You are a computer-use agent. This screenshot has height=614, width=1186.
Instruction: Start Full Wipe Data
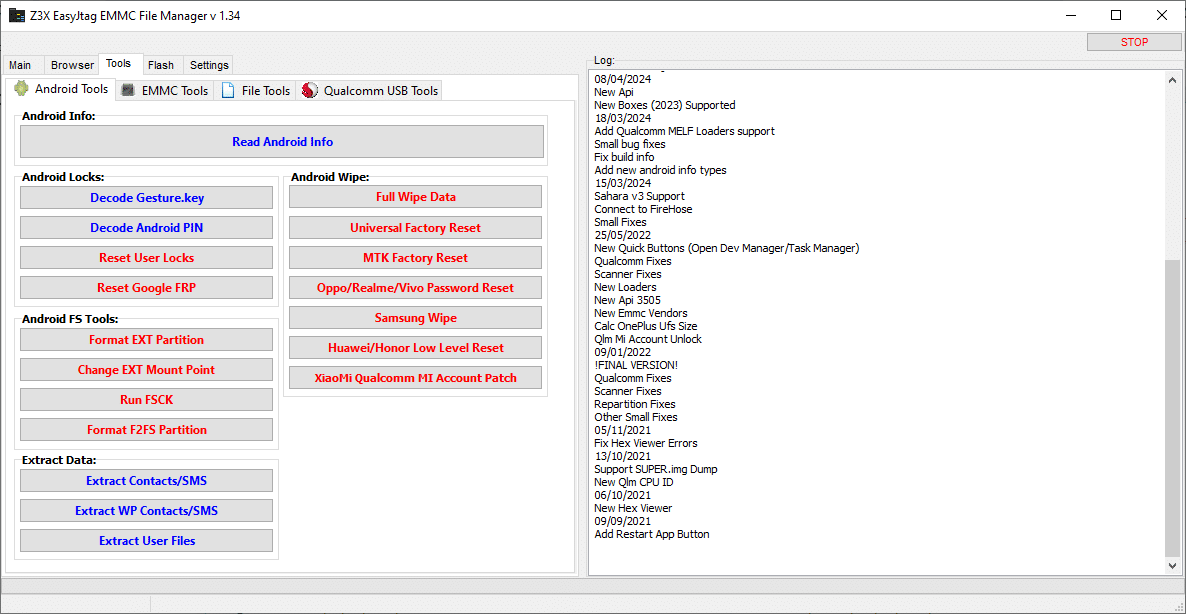coord(415,197)
